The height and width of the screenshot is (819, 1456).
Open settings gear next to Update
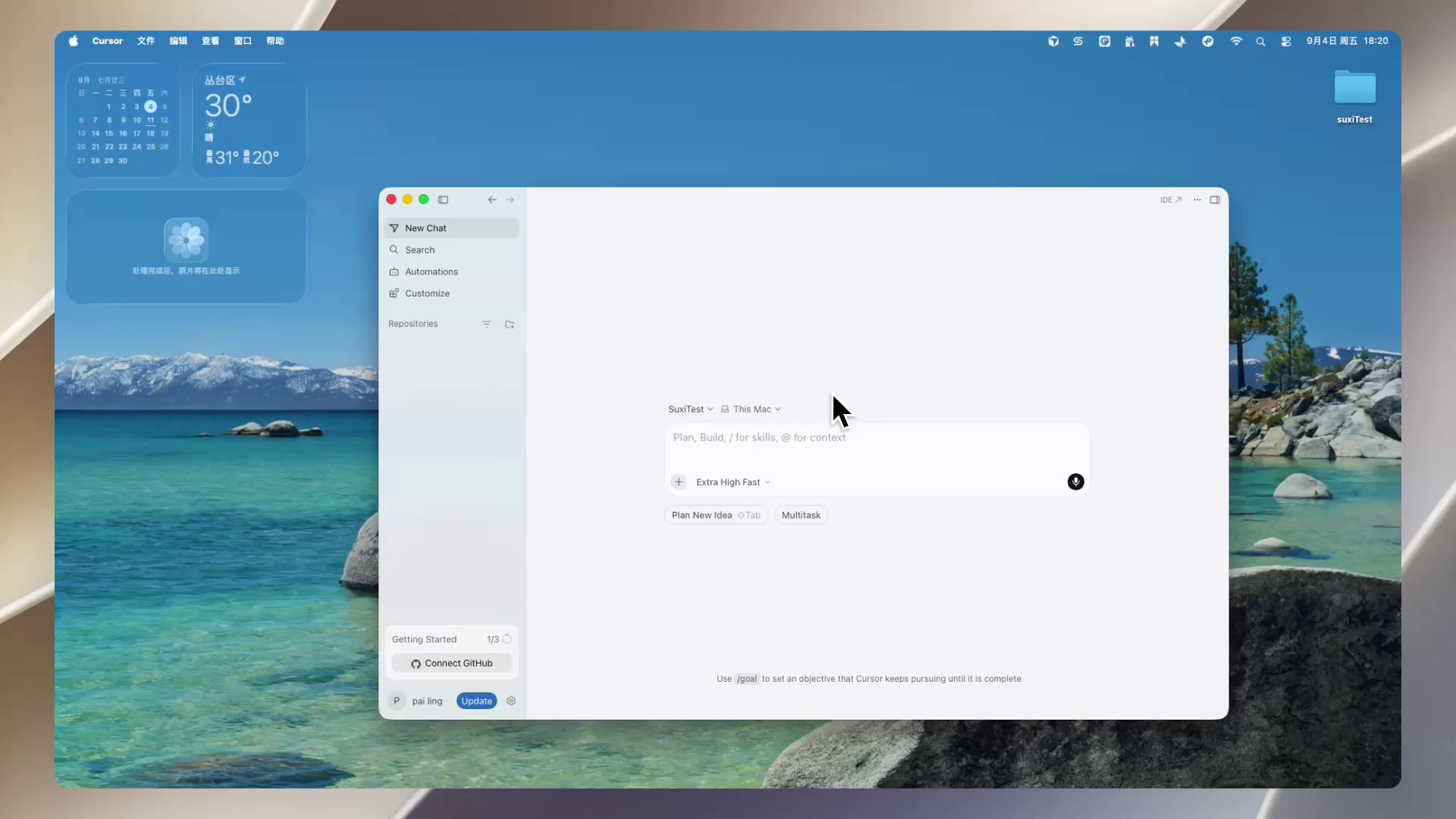coord(511,701)
